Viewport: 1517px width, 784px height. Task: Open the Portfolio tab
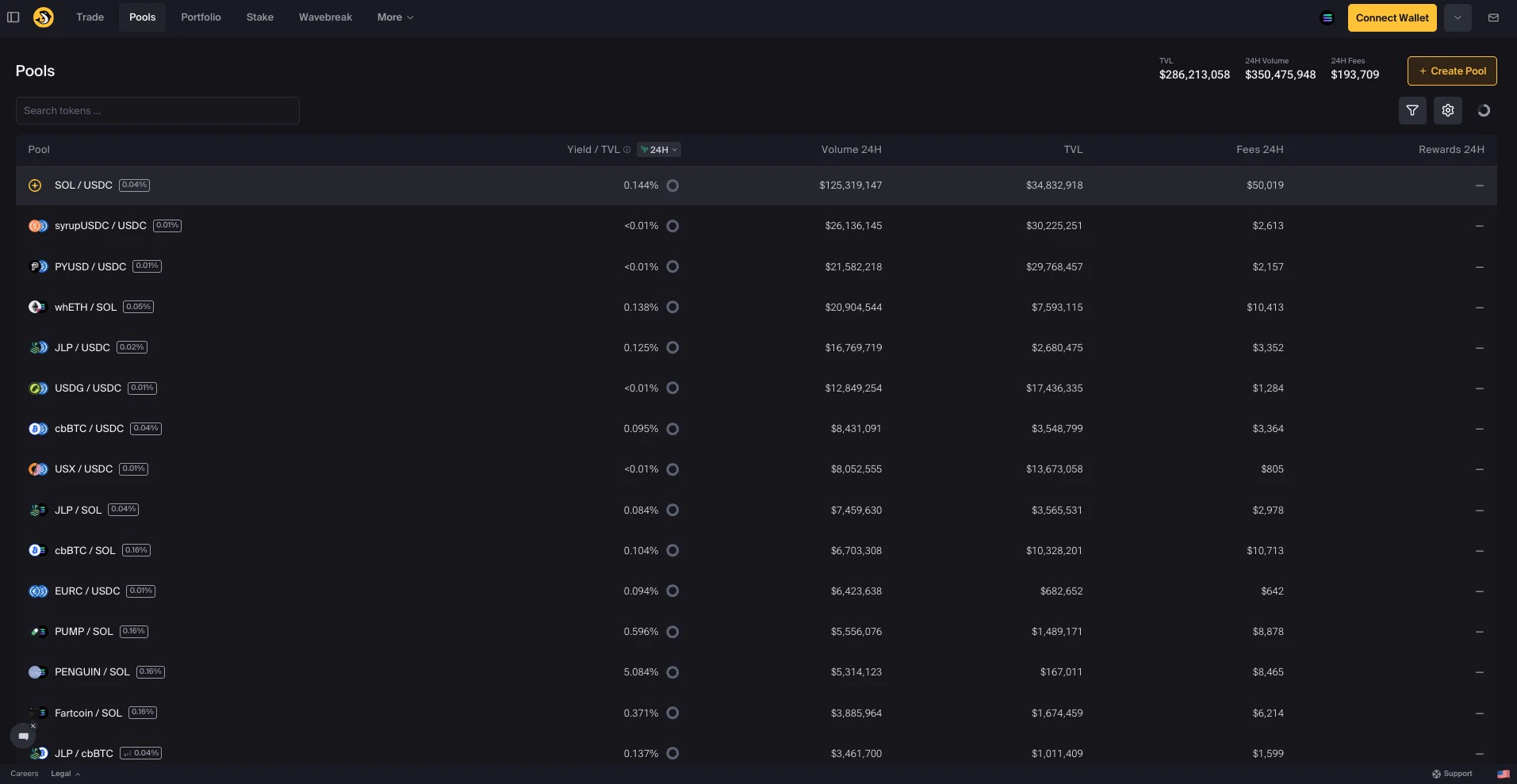[x=201, y=17]
